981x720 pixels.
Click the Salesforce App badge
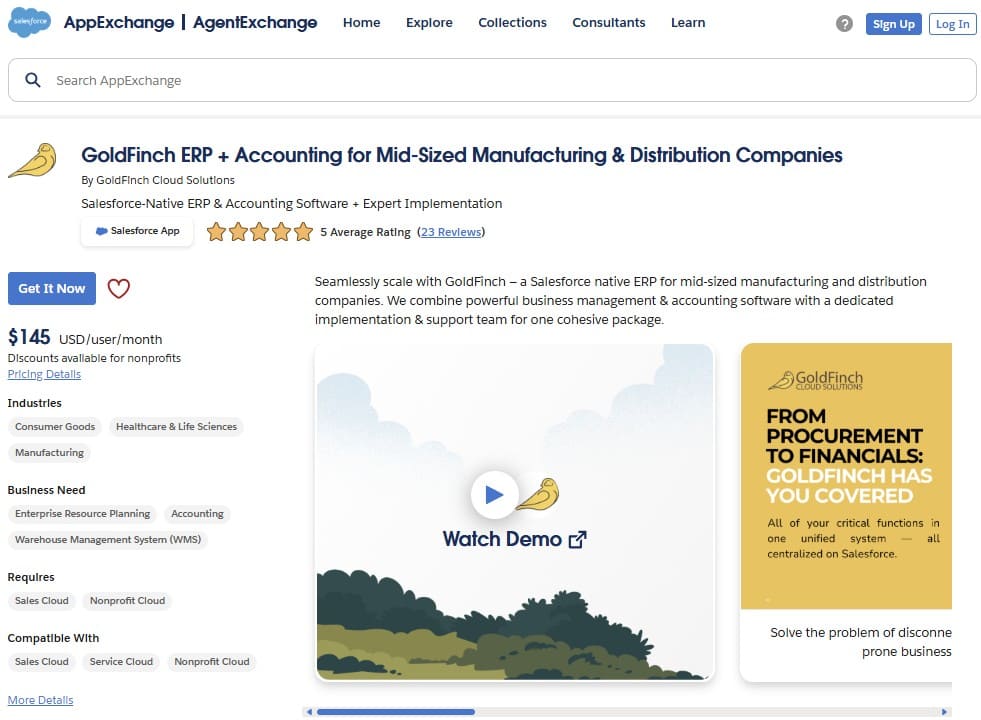pyautogui.click(x=137, y=231)
